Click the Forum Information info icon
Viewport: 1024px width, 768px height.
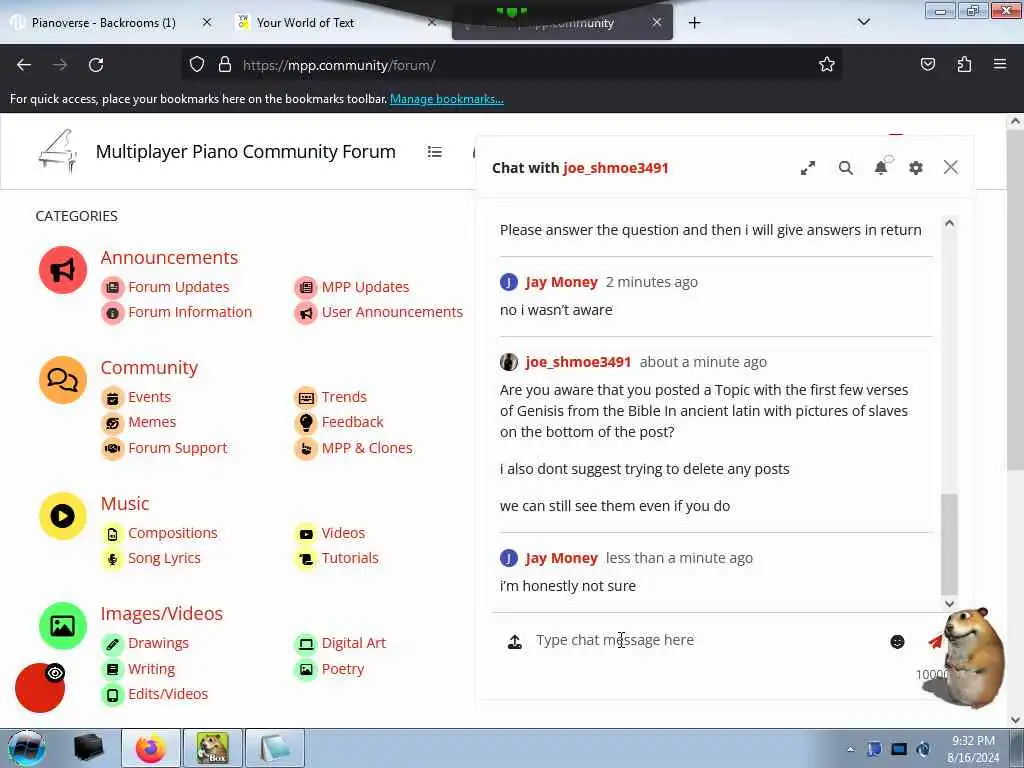point(112,313)
